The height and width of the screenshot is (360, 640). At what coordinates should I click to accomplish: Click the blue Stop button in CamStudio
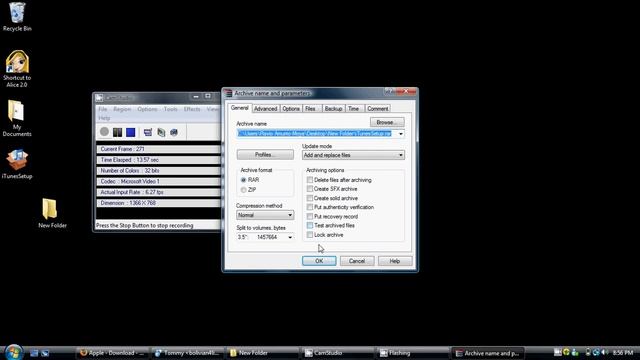(131, 132)
